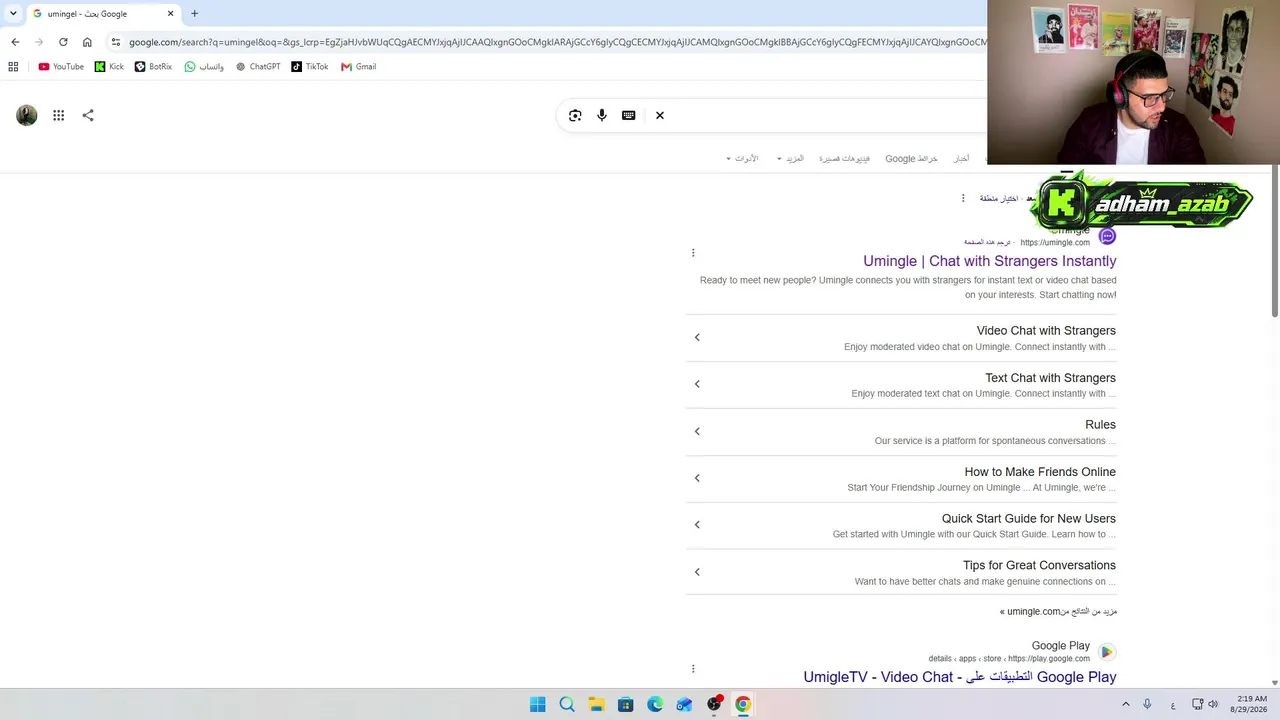This screenshot has width=1280, height=720.
Task: Open Umingle Chat with Strangers Instantly link
Action: pos(990,261)
